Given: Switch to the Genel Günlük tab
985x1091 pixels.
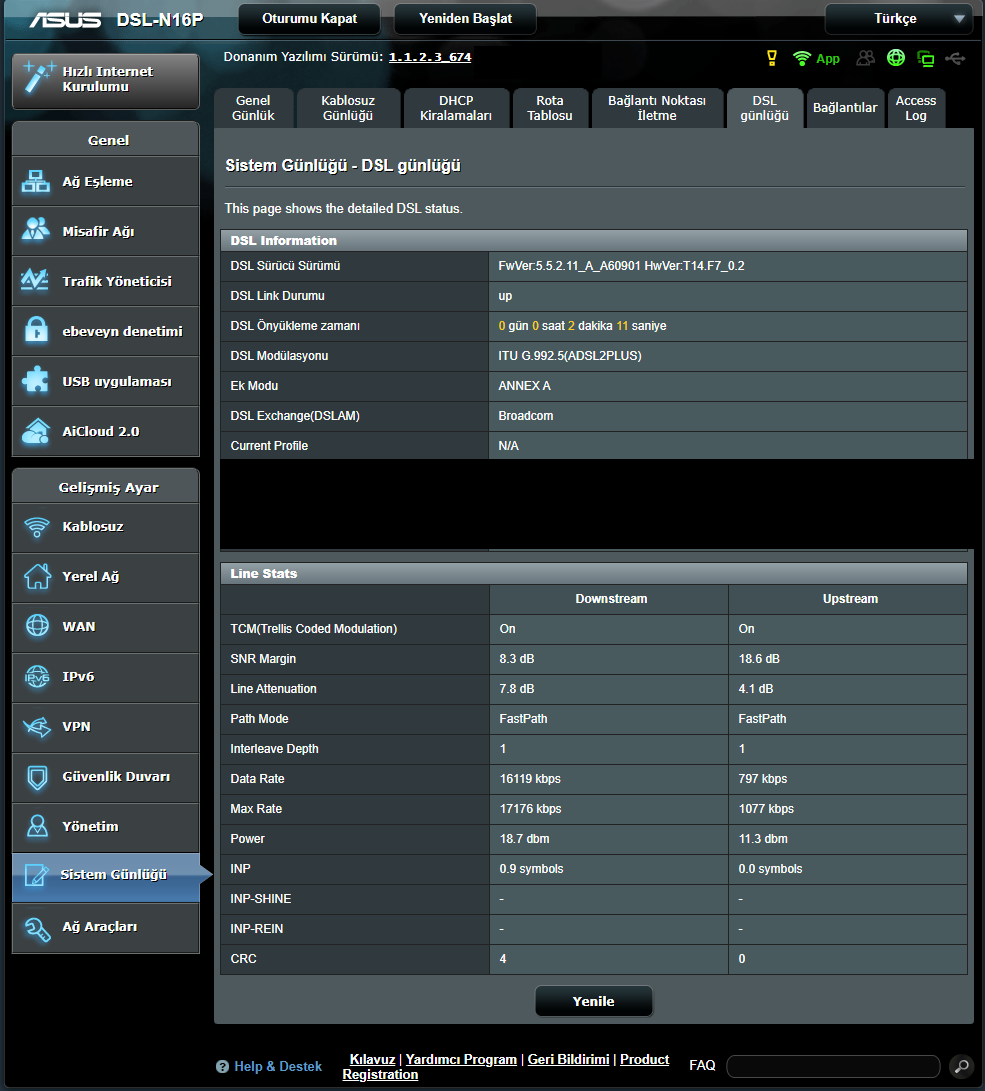Looking at the screenshot, I should pyautogui.click(x=253, y=108).
